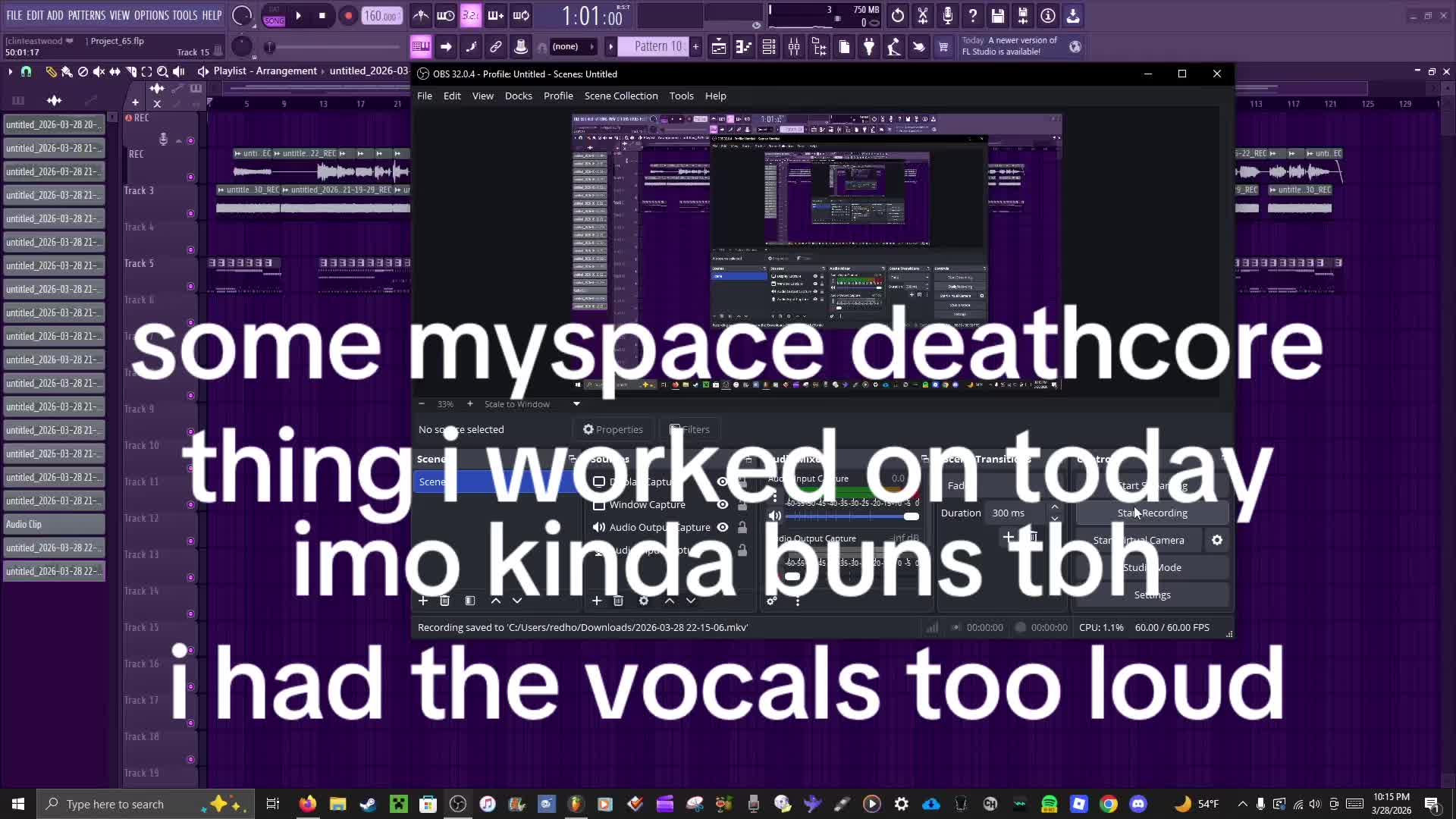This screenshot has height=819, width=1456.
Task: Open the OBS Tools menu
Action: point(681,96)
